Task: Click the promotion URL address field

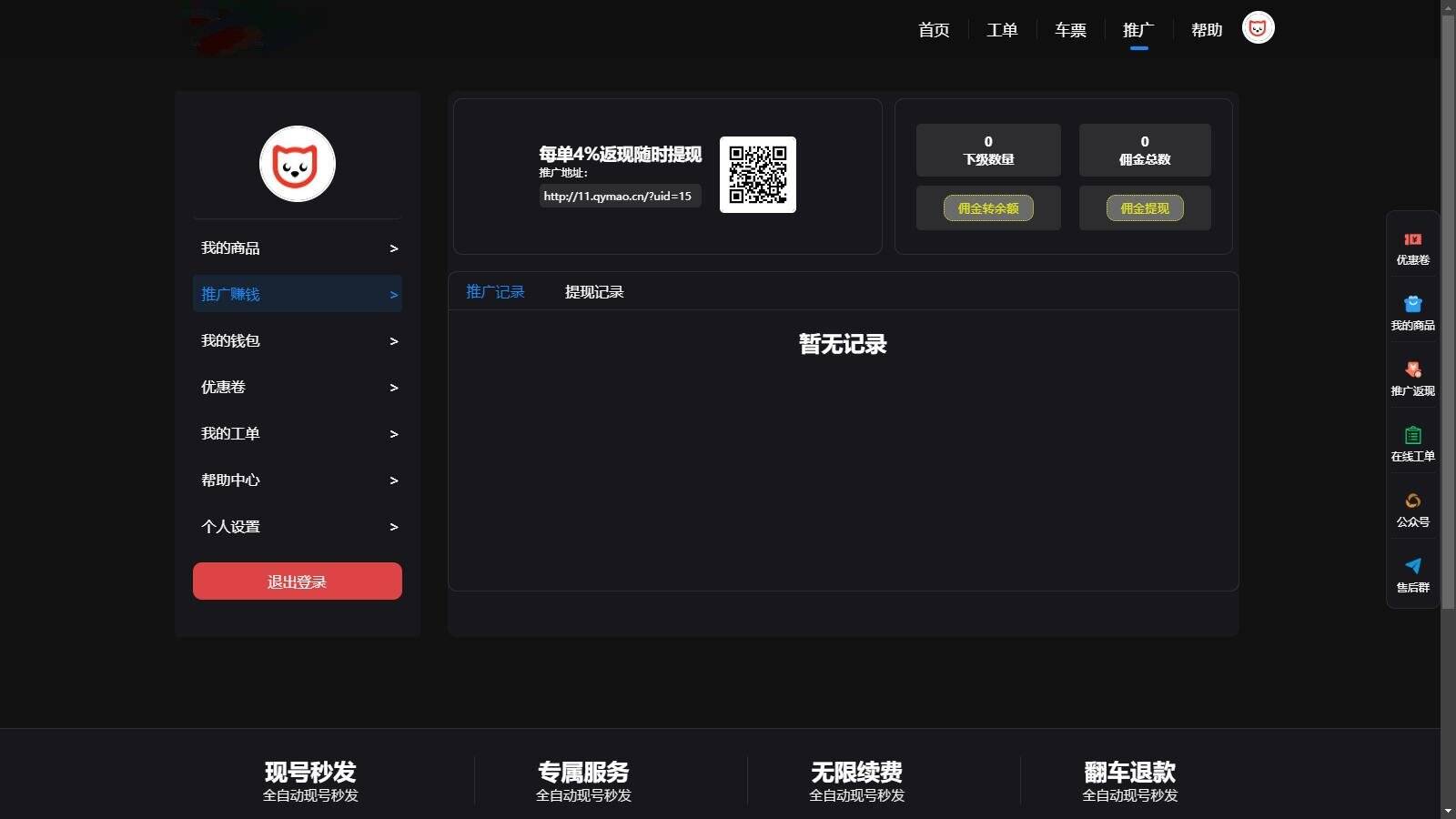Action: coord(619,196)
